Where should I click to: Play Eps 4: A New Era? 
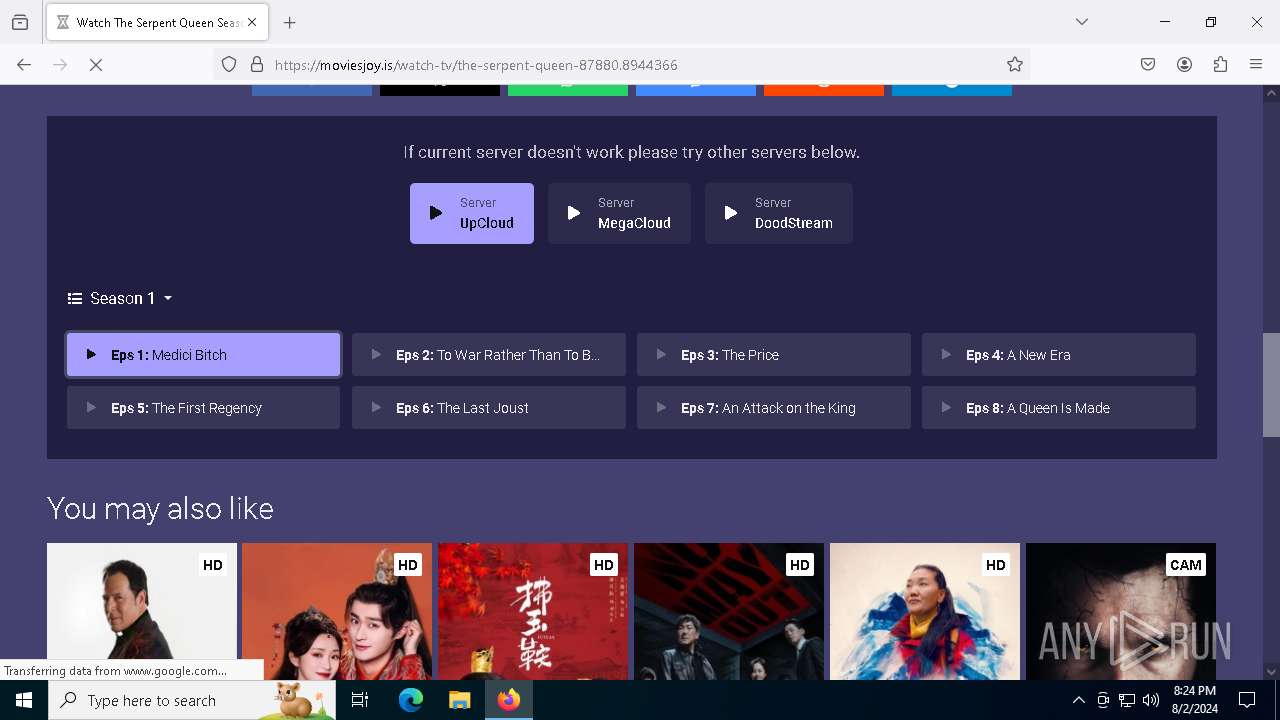pyautogui.click(x=1059, y=355)
